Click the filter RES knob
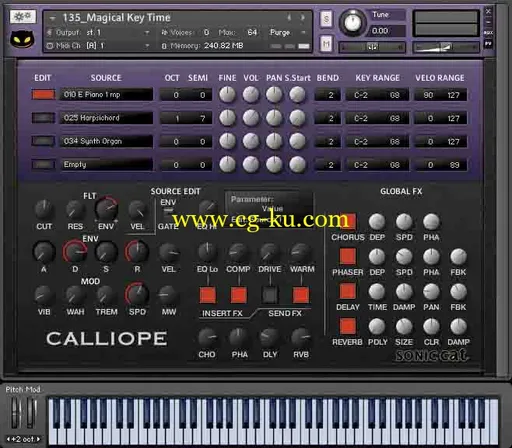The width and height of the screenshot is (512, 448). pyautogui.click(x=75, y=210)
